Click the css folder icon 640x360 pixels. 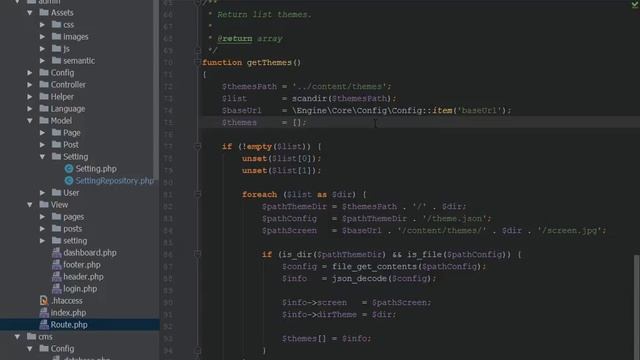tap(57, 24)
